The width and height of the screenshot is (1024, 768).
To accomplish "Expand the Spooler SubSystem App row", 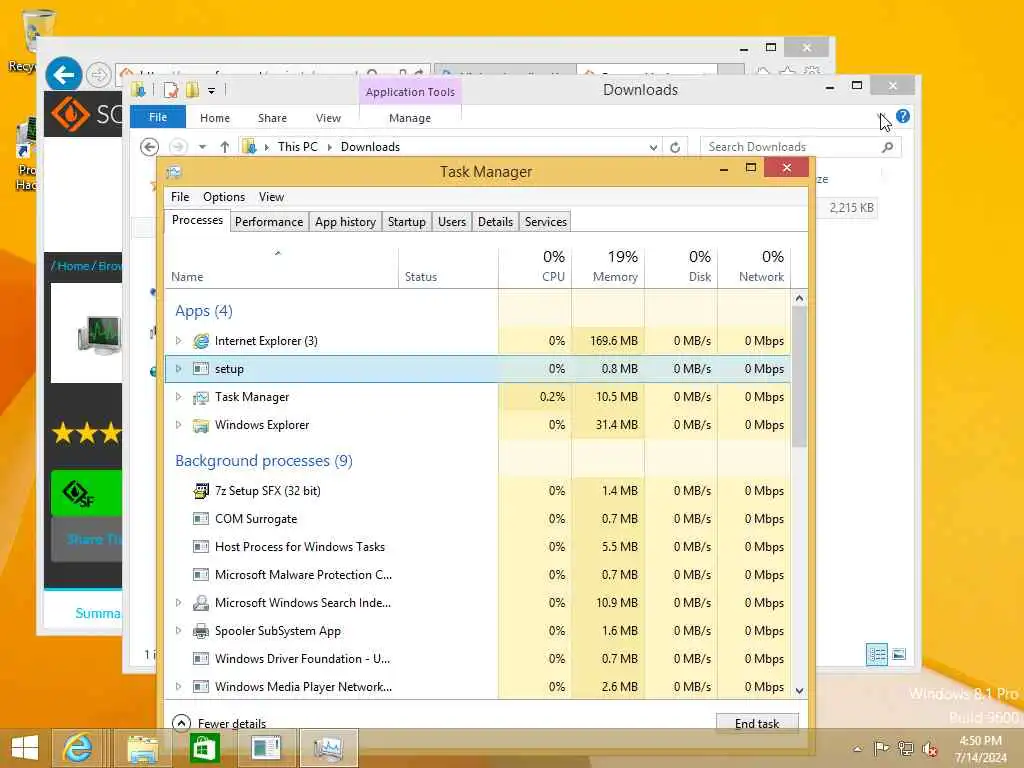I will pos(178,631).
